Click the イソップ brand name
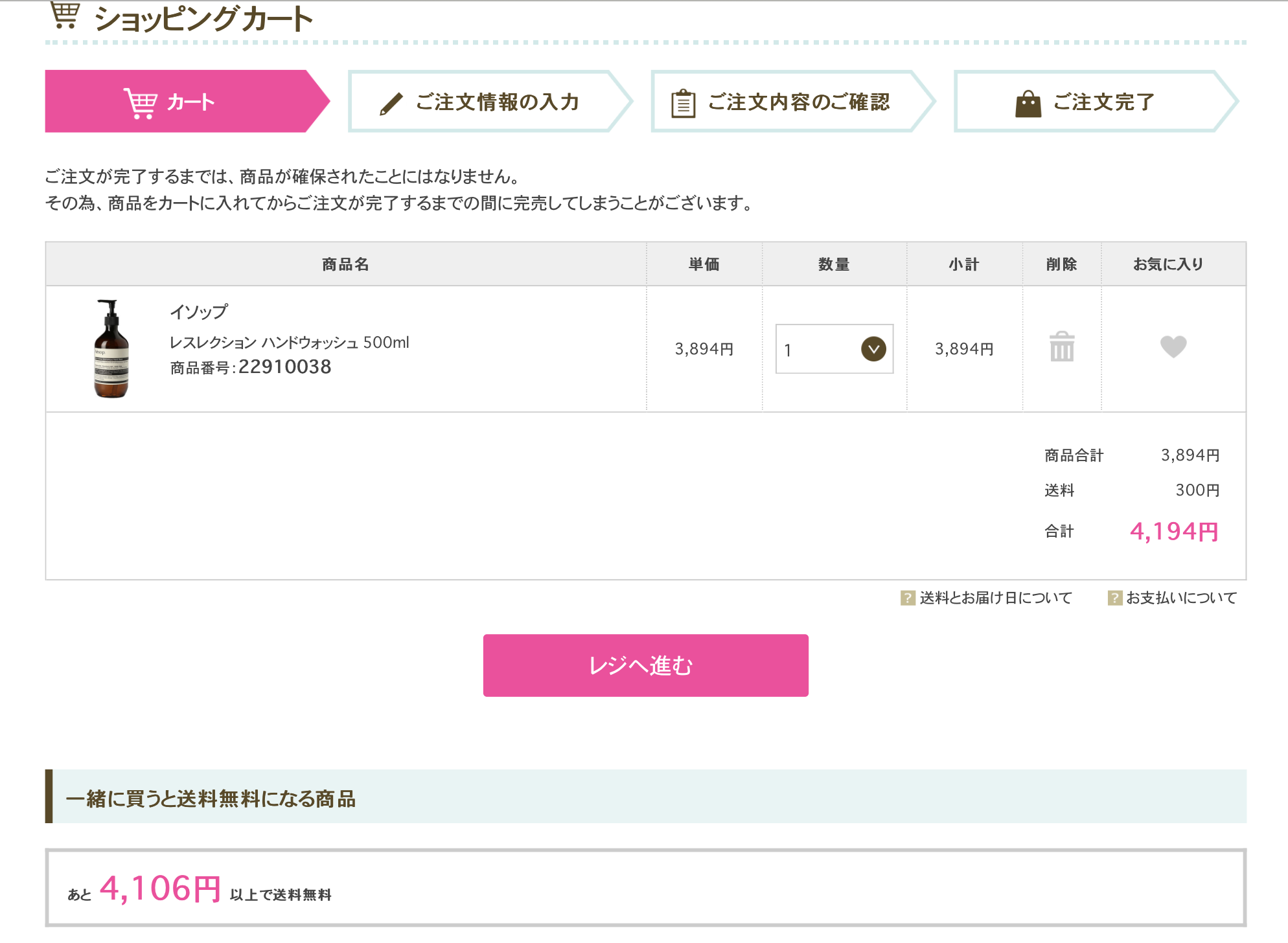 click(x=199, y=312)
